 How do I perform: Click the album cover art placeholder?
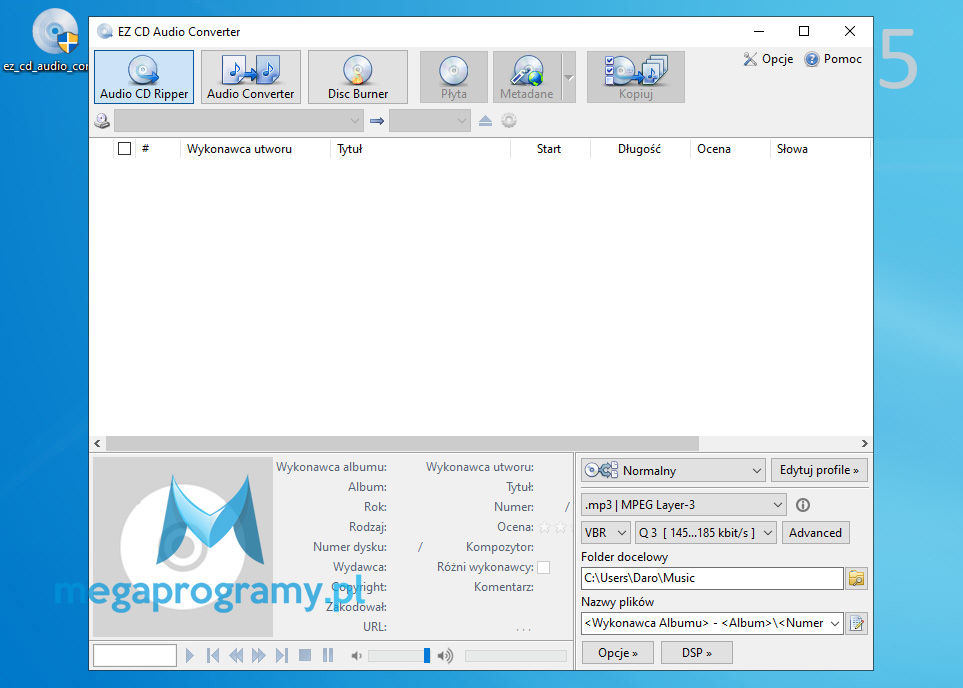coord(183,547)
